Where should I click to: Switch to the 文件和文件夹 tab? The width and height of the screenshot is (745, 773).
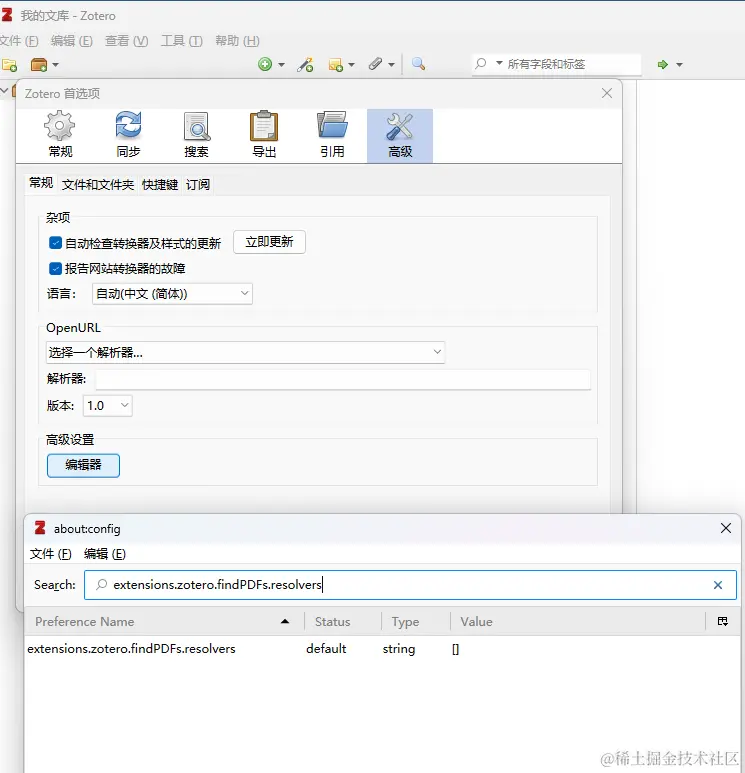(x=98, y=185)
